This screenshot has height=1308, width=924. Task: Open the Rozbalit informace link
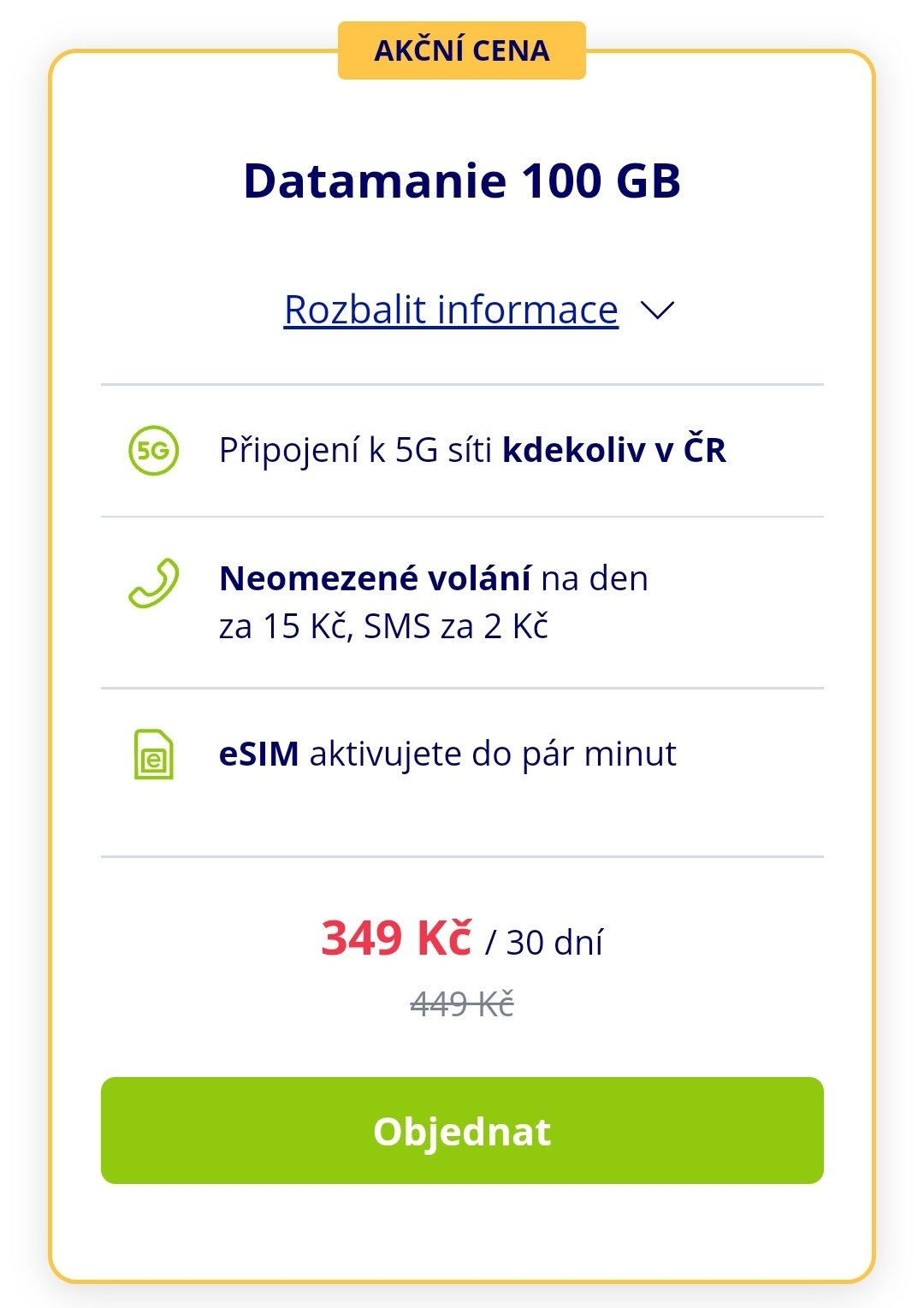tap(451, 310)
